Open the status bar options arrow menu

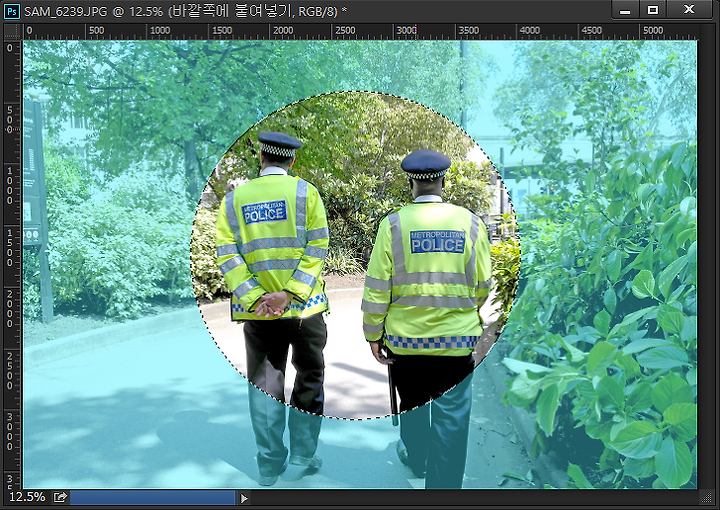pyautogui.click(x=244, y=498)
